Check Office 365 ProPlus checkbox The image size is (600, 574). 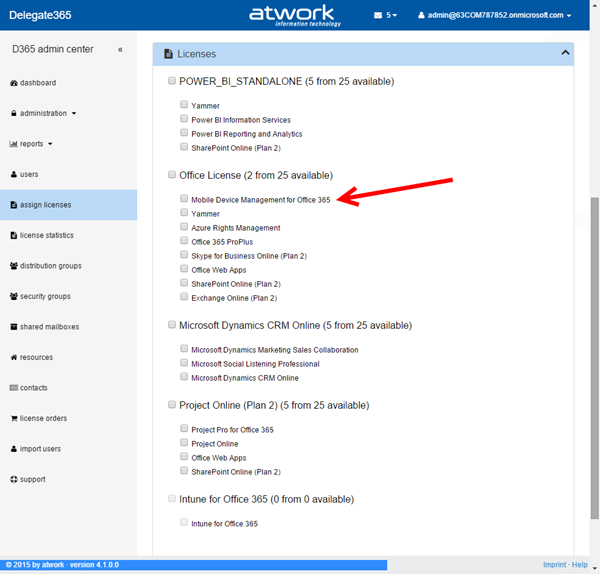184,241
